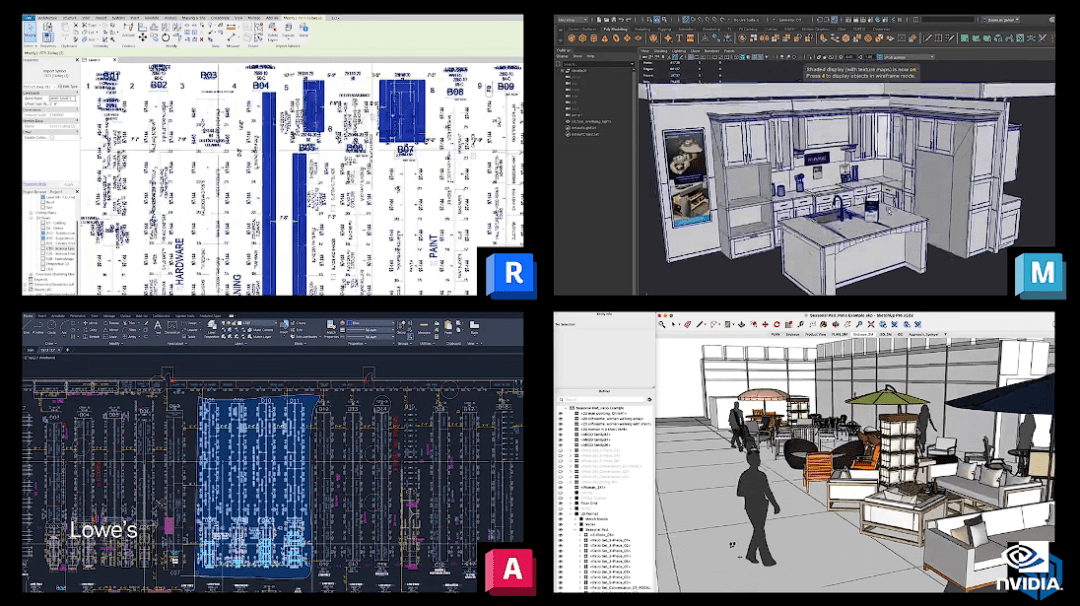Viewport: 1080px width, 606px height.
Task: Click the Query import tool in Revit
Action: [x=303, y=29]
